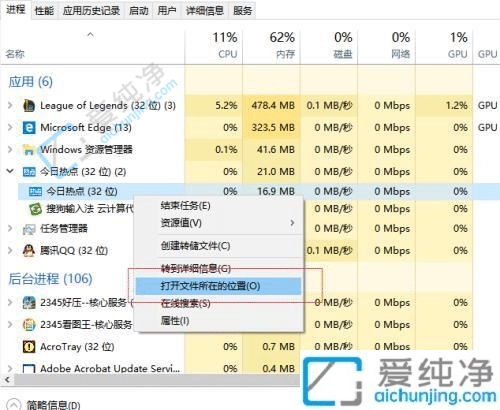Expand the 腾讯QQ (32 位) entry
Image resolution: width=500 pixels, height=410 pixels.
coord(10,251)
